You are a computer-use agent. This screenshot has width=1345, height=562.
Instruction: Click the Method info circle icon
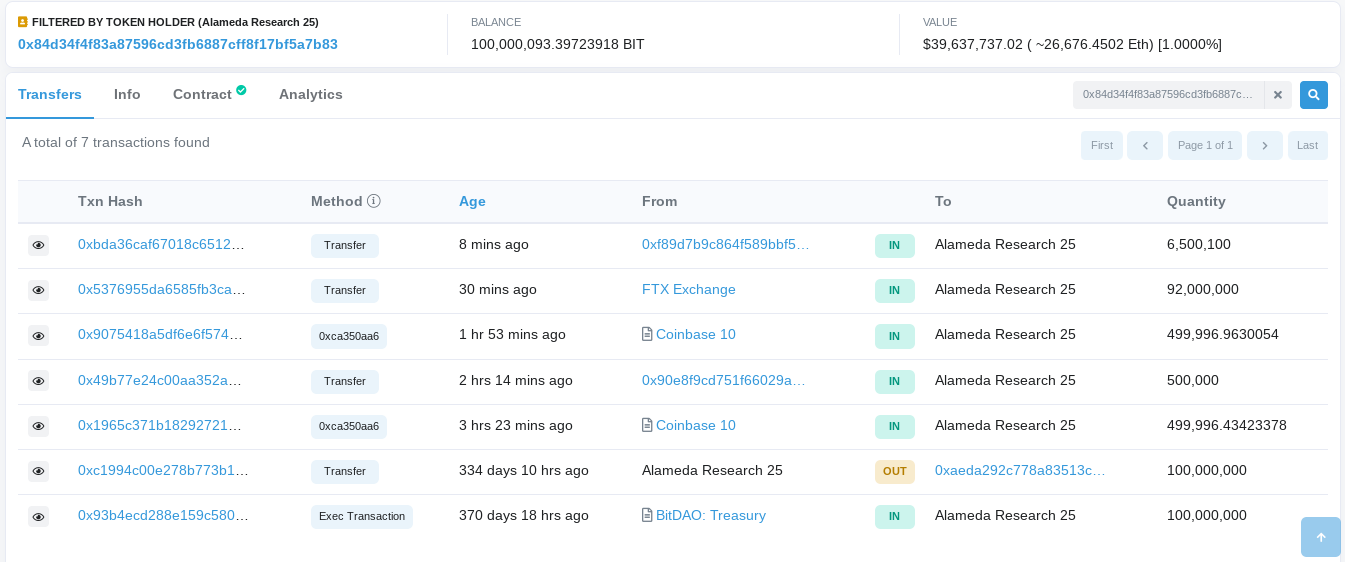(374, 201)
